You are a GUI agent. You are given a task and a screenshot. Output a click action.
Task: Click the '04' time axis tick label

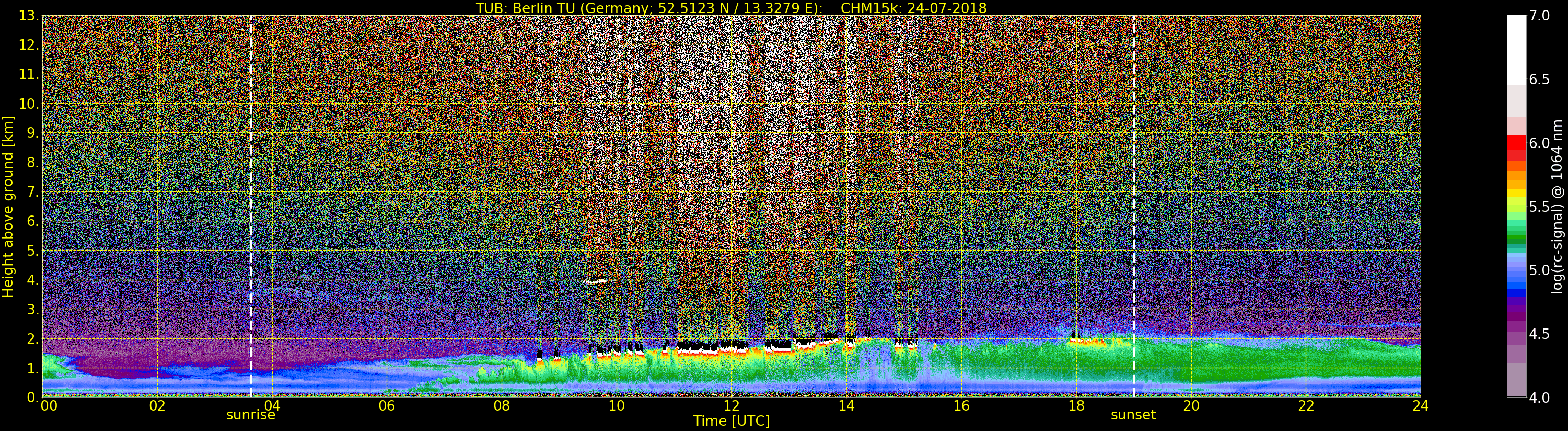272,406
